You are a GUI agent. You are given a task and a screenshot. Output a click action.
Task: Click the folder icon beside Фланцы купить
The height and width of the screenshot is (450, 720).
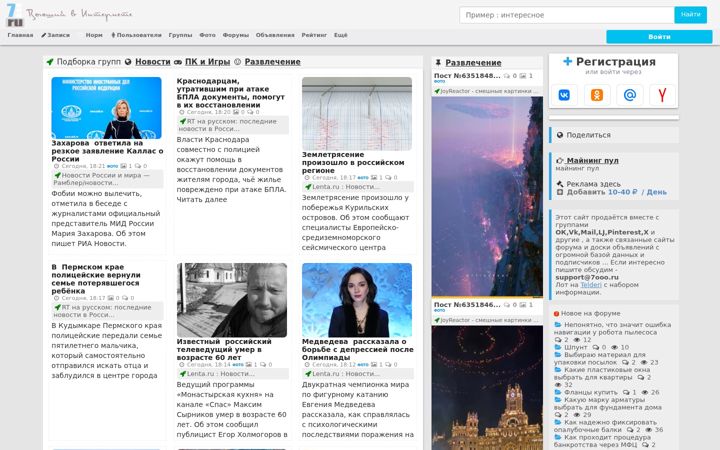click(558, 392)
